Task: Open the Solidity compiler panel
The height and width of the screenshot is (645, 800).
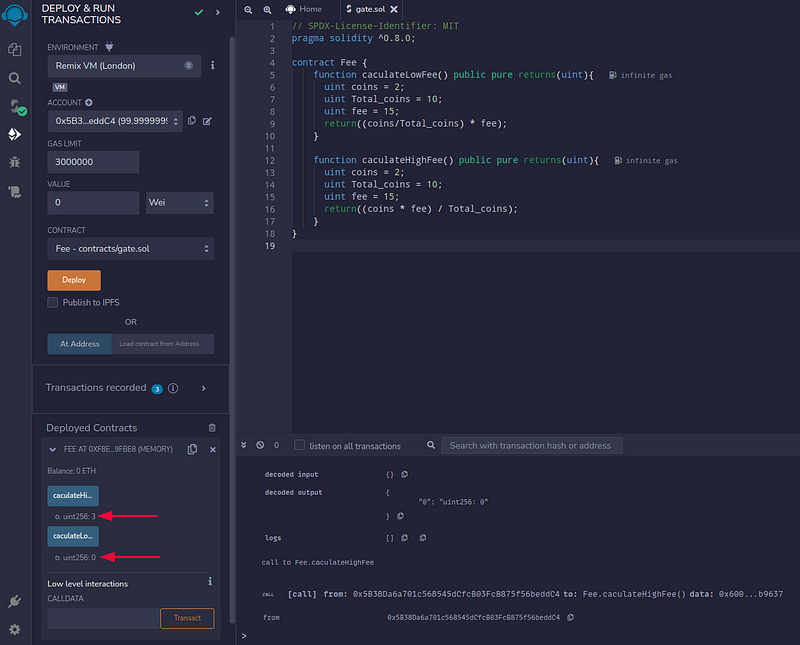Action: click(x=15, y=105)
